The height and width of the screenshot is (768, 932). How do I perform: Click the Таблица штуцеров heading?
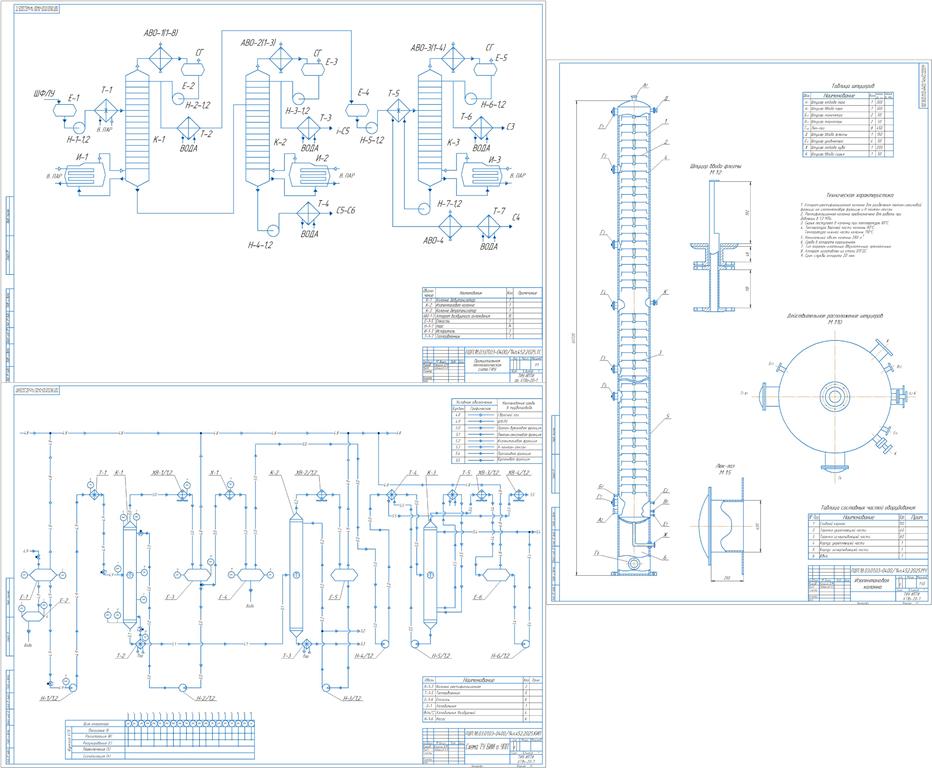click(x=852, y=86)
